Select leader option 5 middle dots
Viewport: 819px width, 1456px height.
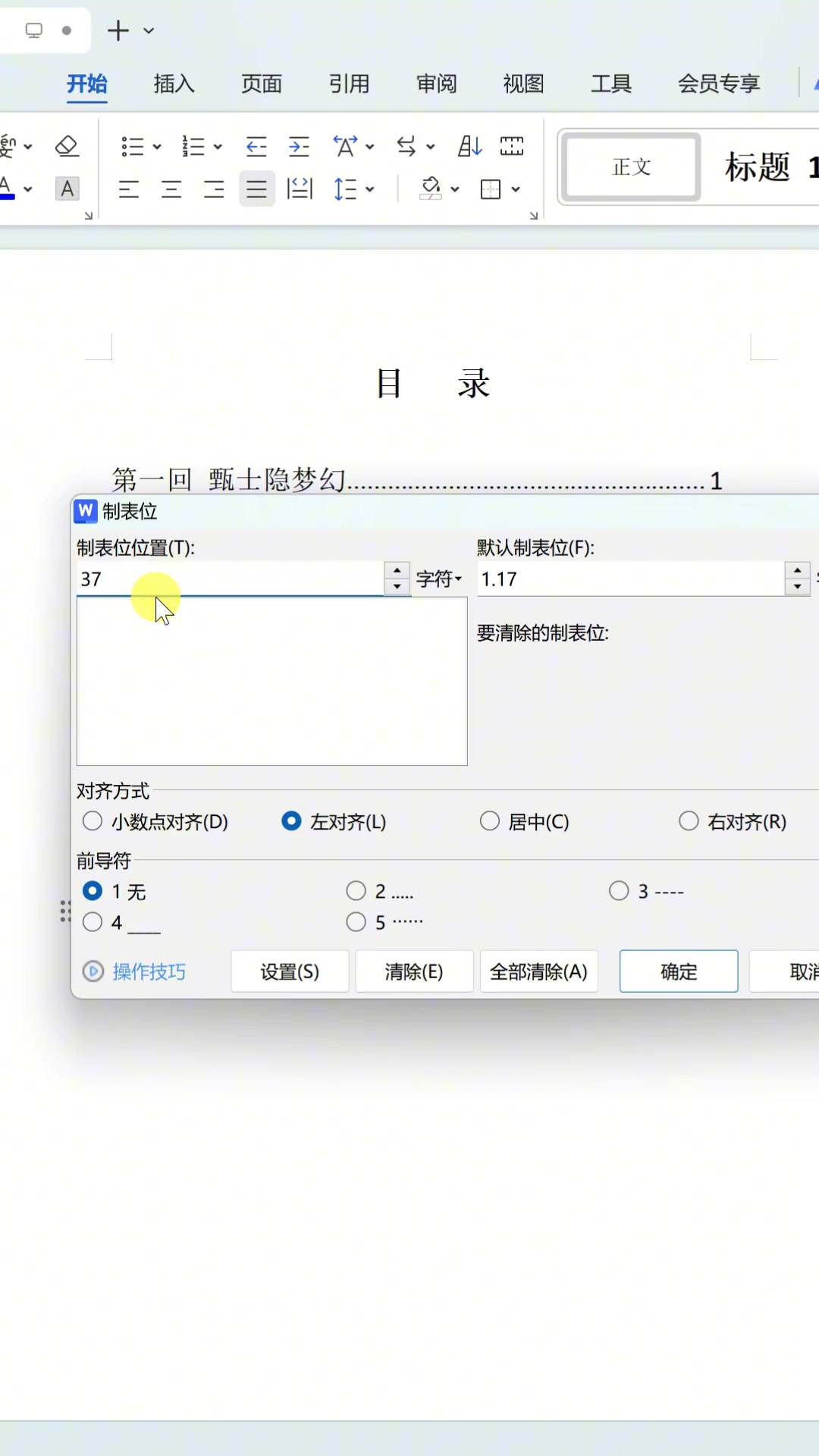[x=385, y=922]
